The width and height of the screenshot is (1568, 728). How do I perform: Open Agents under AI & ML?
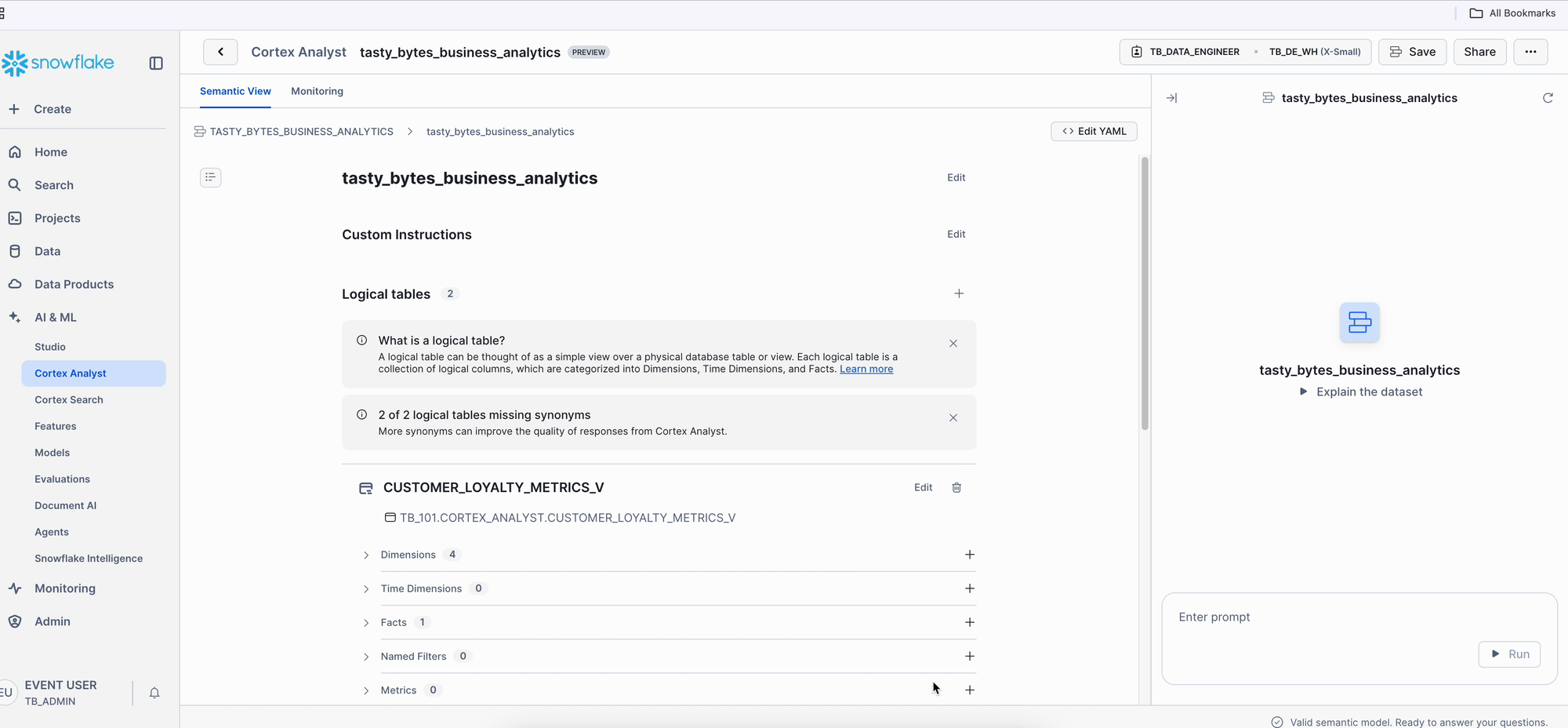coord(52,532)
